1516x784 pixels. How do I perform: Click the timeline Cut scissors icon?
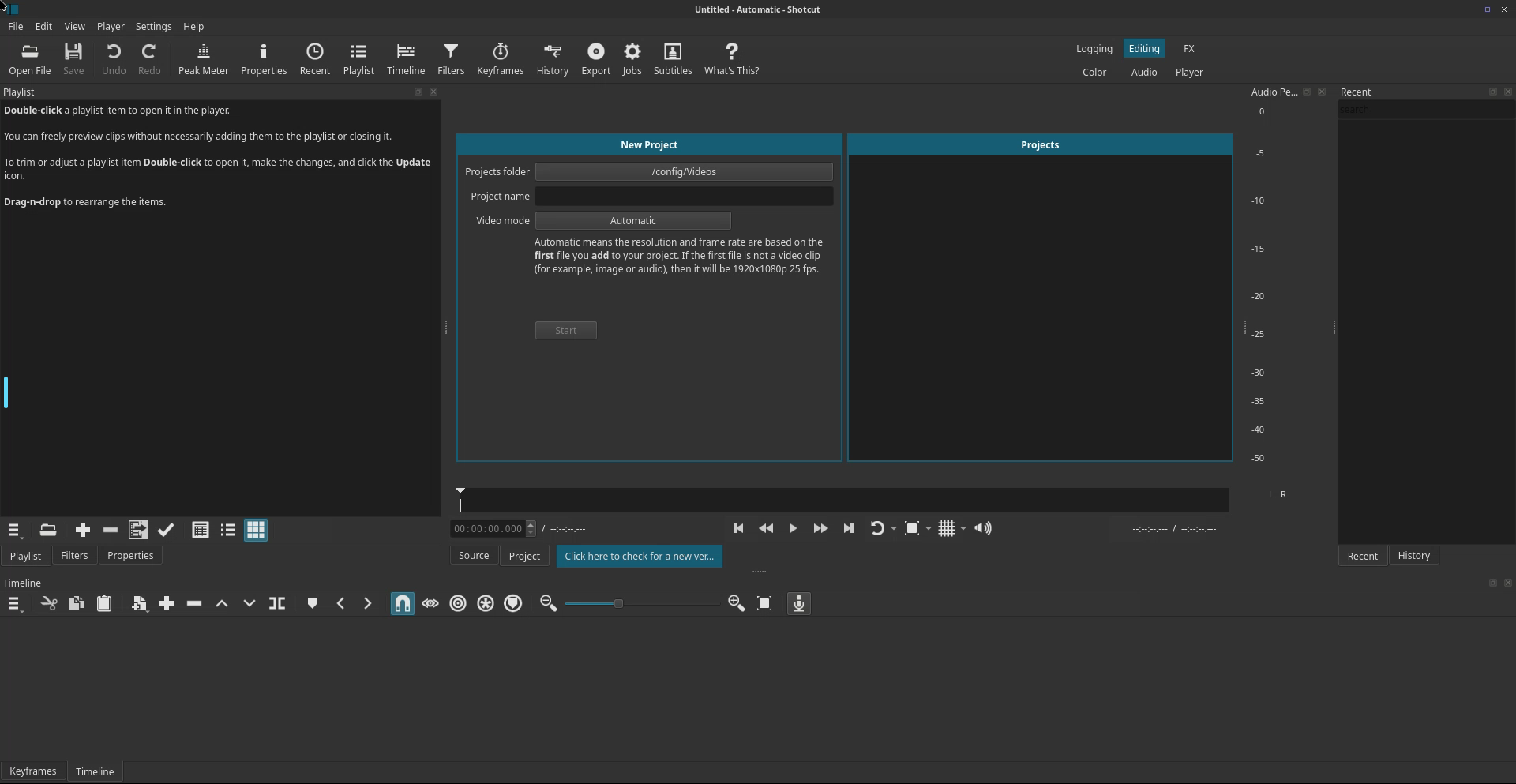click(x=49, y=604)
